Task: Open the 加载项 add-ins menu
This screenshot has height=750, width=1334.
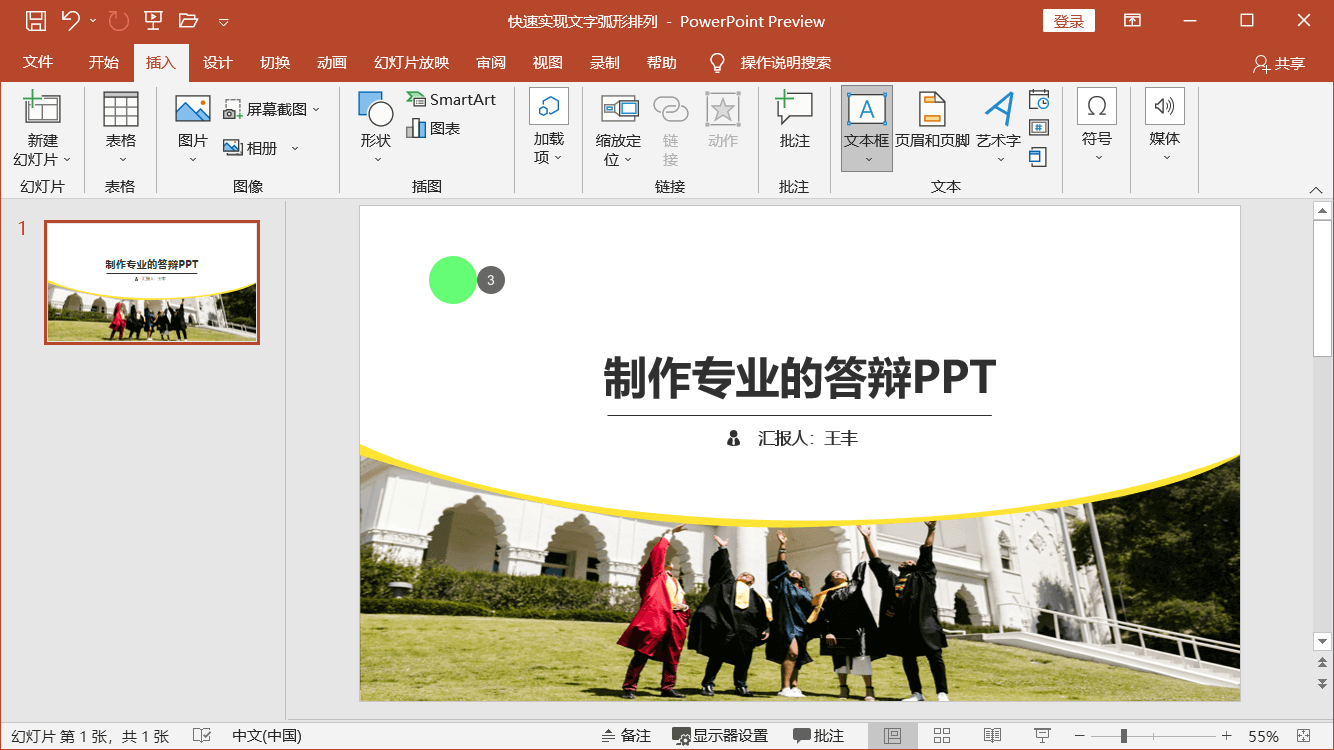Action: click(x=549, y=128)
